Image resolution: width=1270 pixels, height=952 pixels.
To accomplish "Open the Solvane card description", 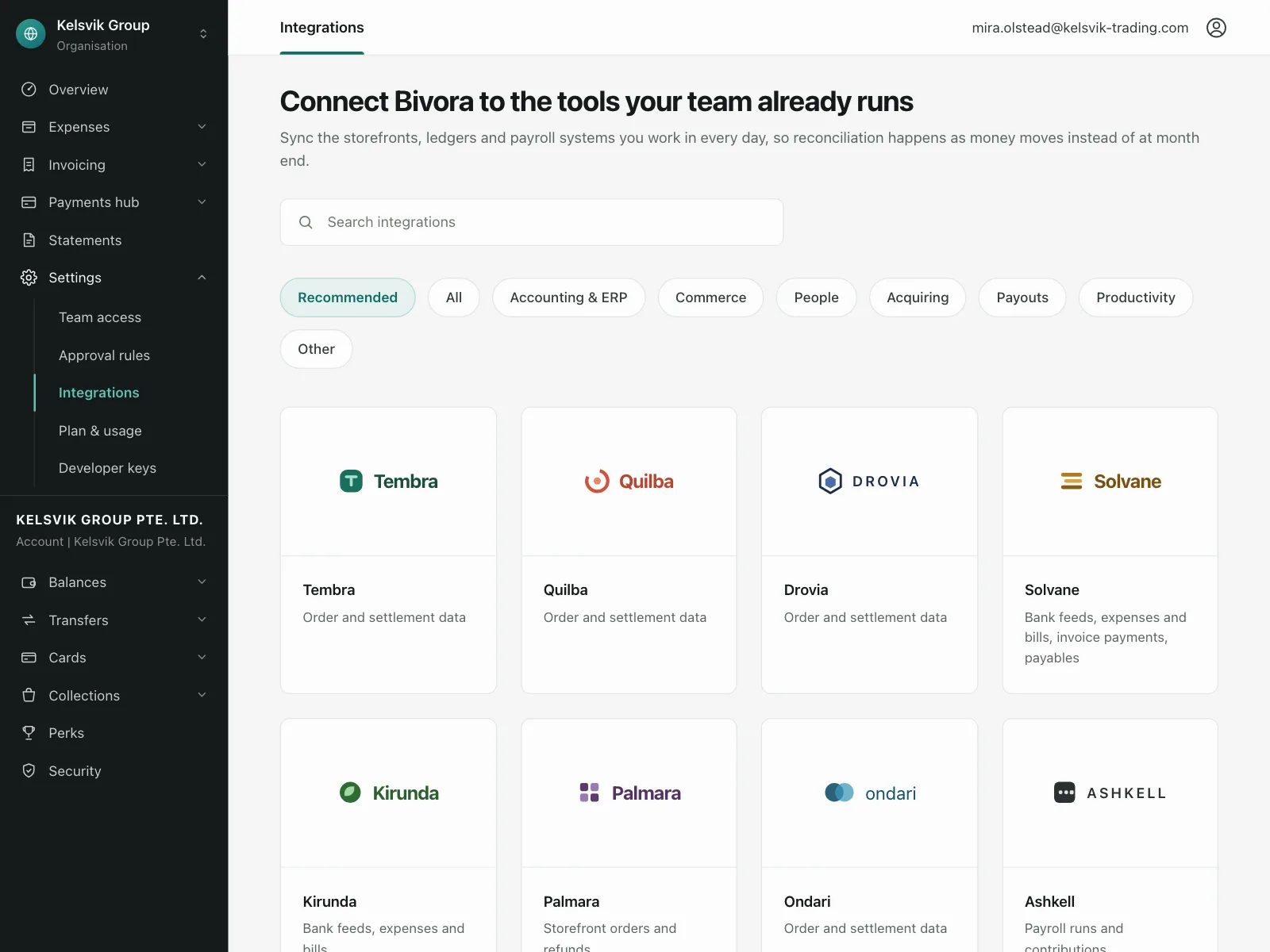I will [1105, 638].
